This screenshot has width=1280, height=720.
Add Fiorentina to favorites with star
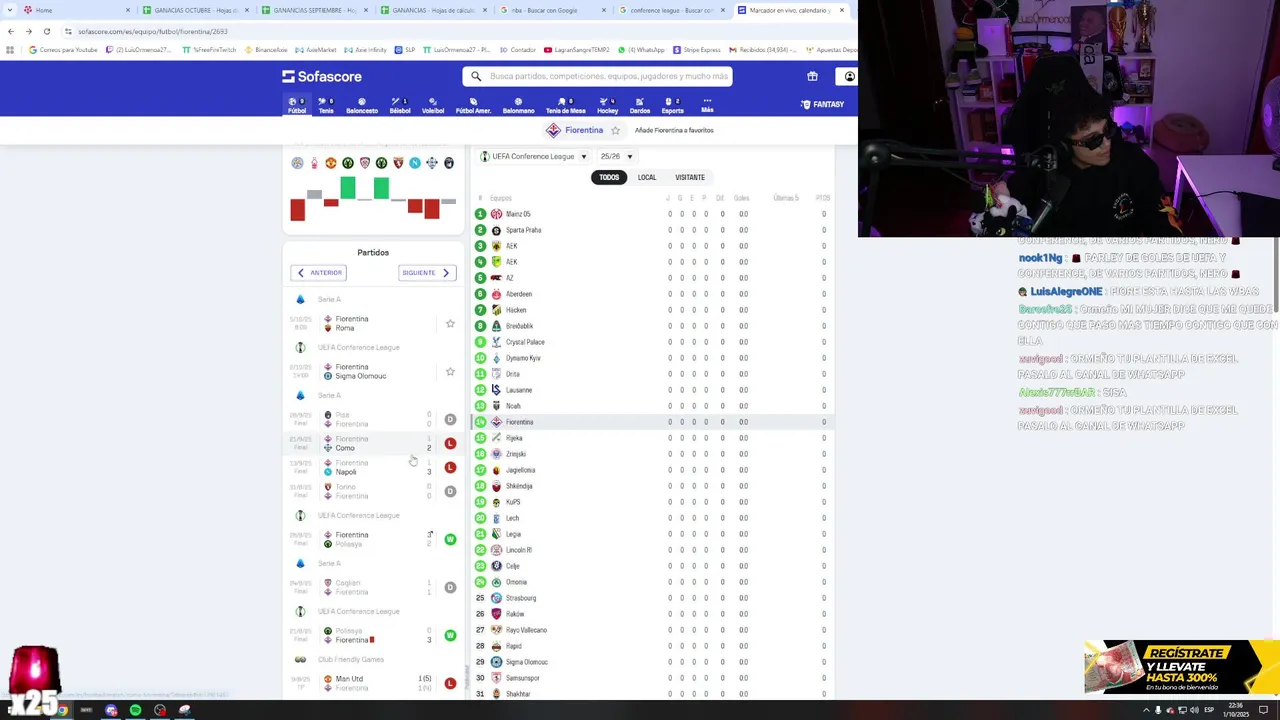(x=615, y=130)
